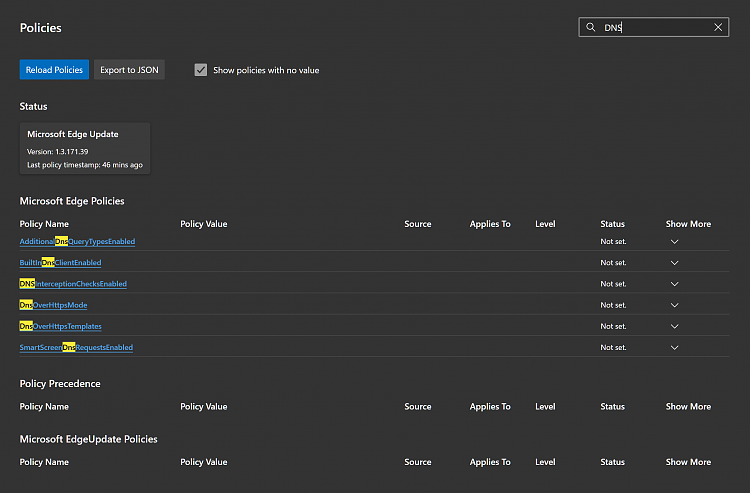
Task: Open DnsOverHttpsTemplates policy link
Action: click(60, 326)
